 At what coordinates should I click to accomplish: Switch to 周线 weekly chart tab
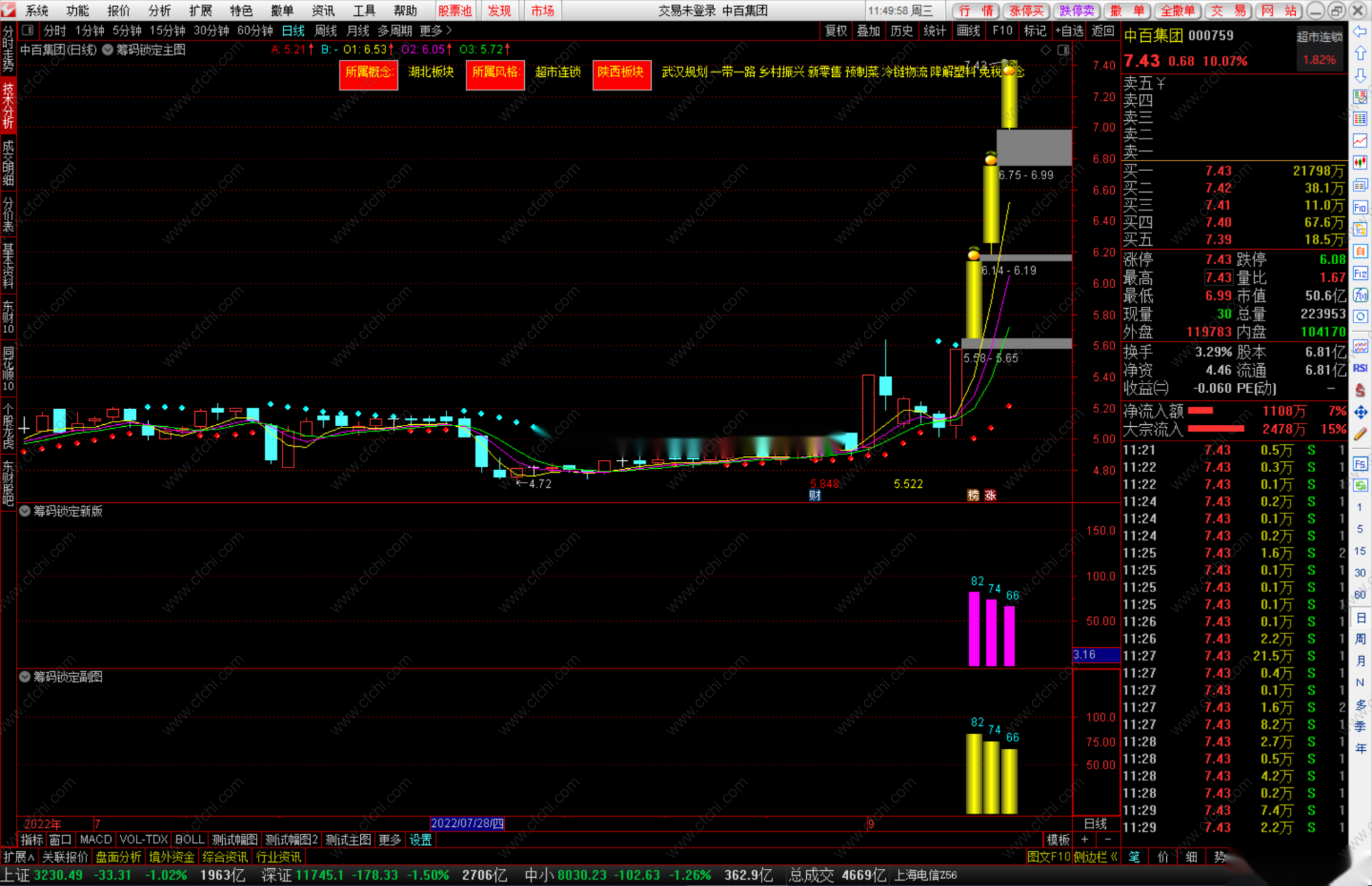[326, 30]
